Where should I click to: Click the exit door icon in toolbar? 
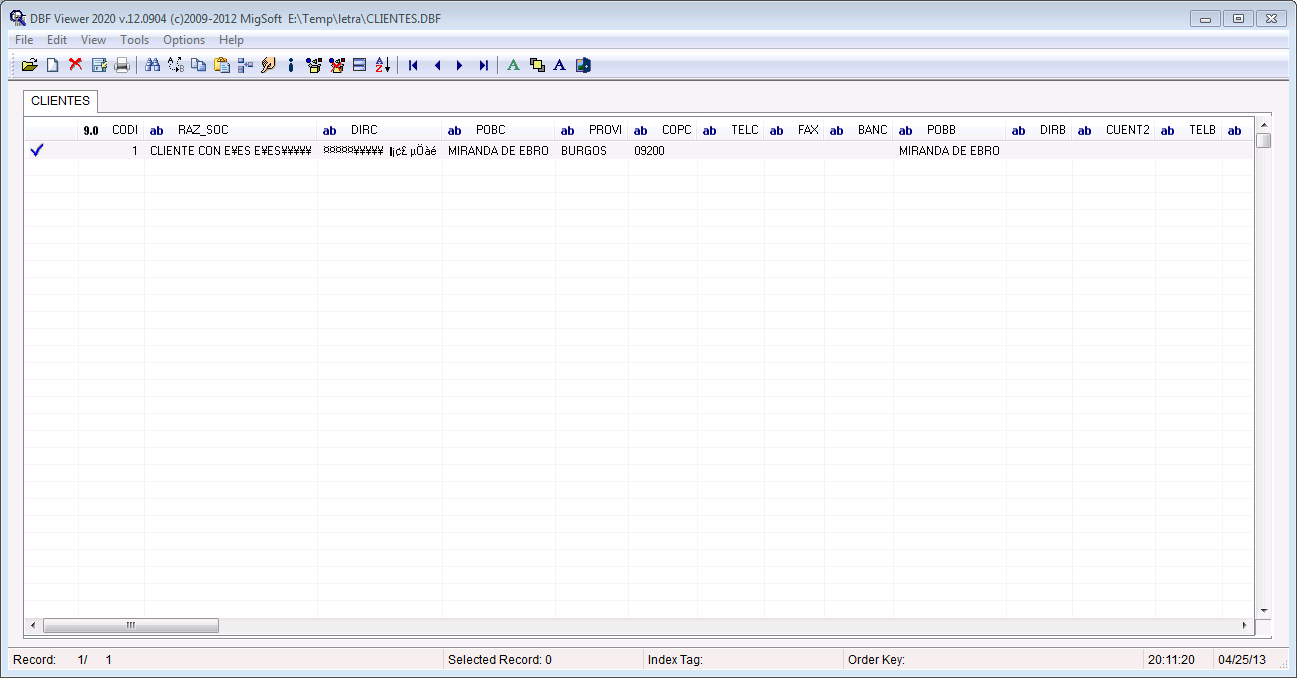(x=583, y=65)
